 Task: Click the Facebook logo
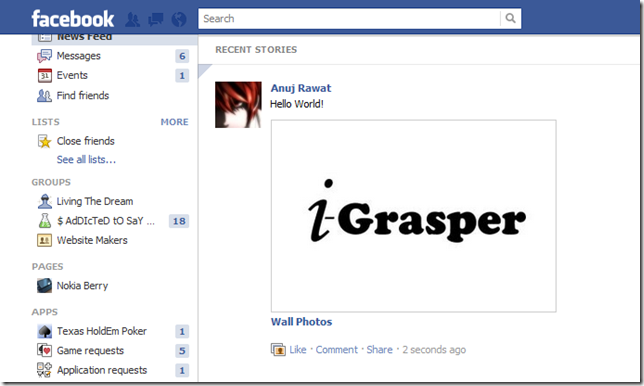tap(73, 19)
